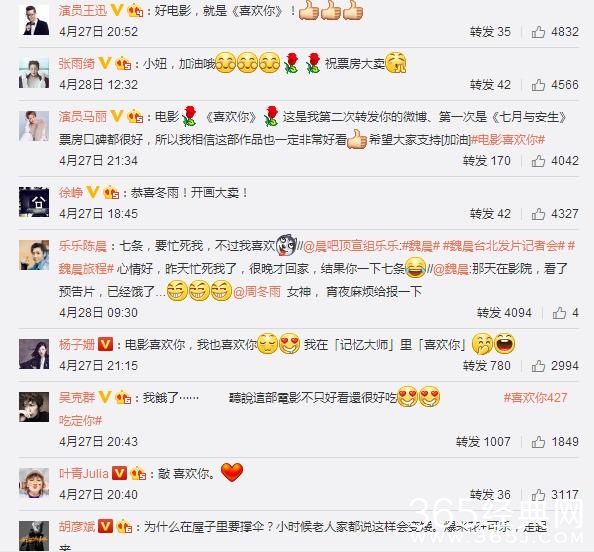
Task: Open 吴克群's avatar thumbnail
Action: pos(34,407)
